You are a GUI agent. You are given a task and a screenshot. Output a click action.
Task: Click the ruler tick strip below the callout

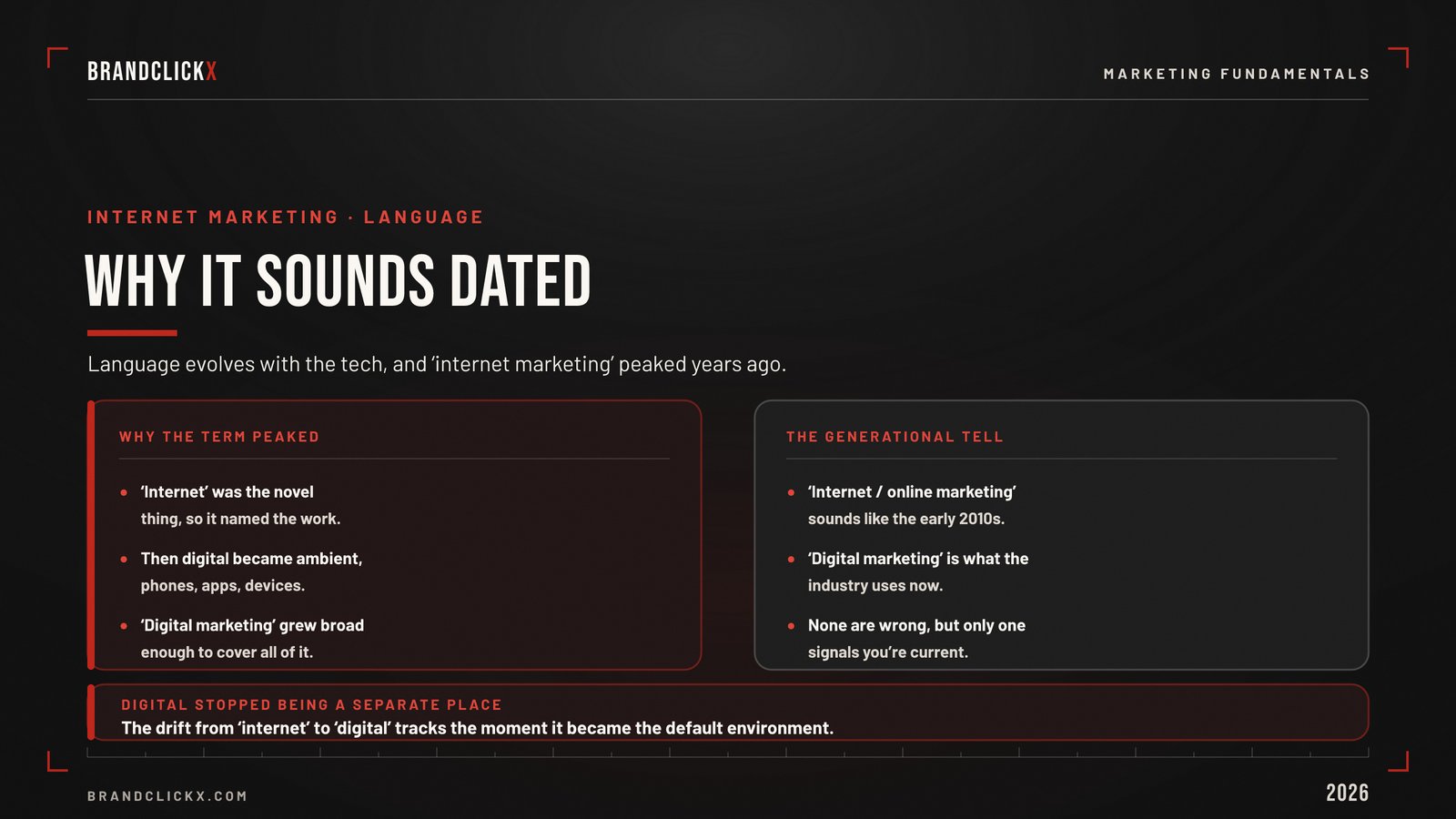point(728,753)
